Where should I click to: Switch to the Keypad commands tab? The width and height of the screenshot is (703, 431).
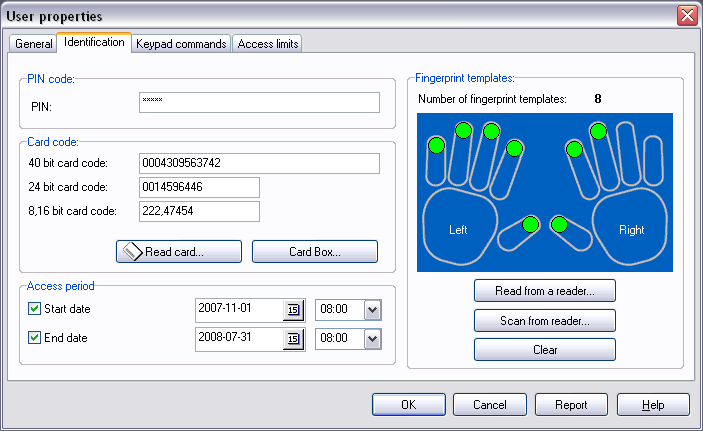click(x=182, y=44)
